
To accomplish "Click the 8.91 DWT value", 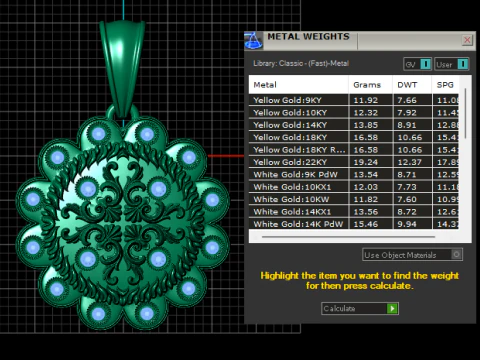I will point(407,125).
